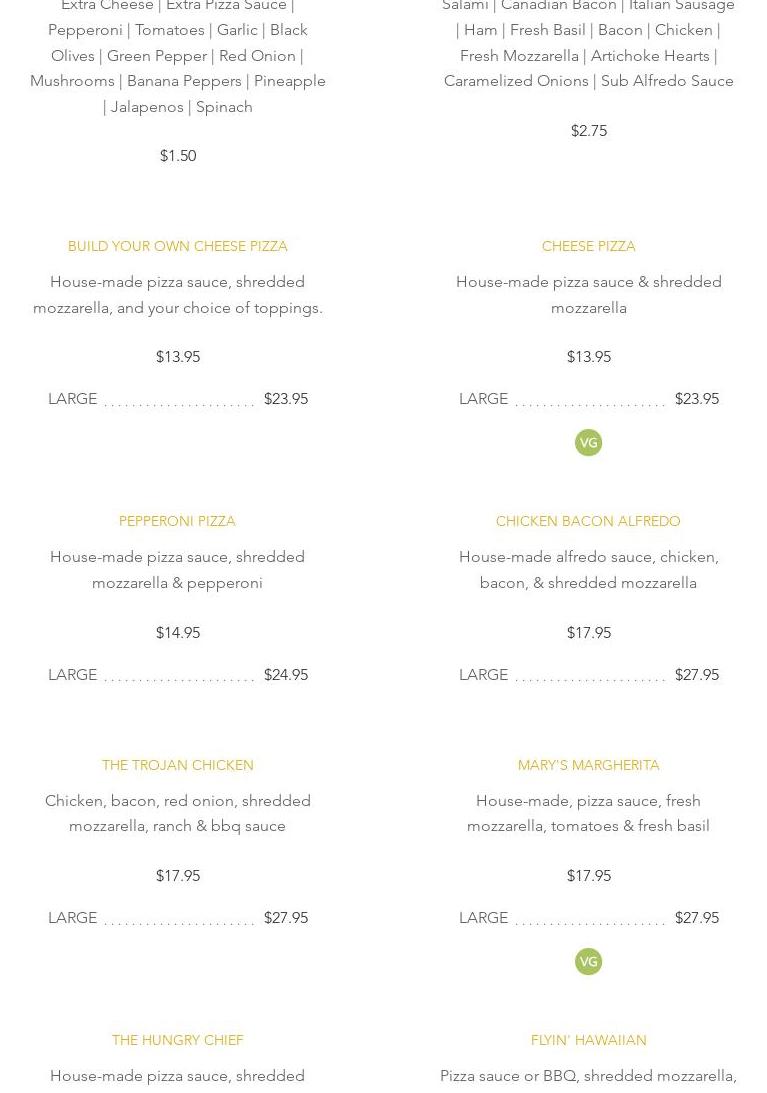Select The Trojan Chicken Large $27.95 price
This screenshot has height=1093, width=767.
point(285,918)
